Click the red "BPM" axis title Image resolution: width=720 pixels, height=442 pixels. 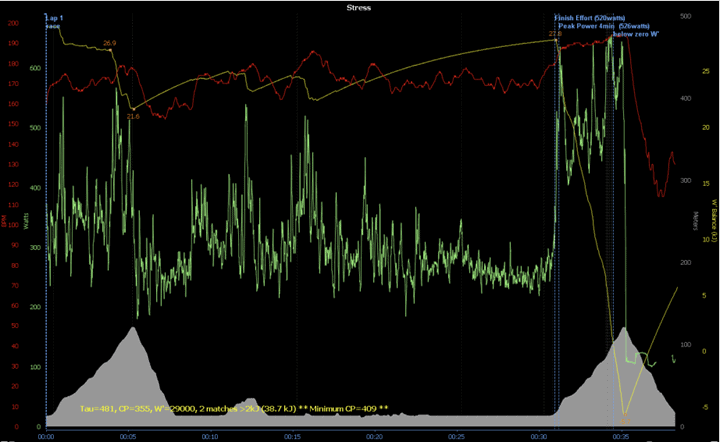(4, 221)
